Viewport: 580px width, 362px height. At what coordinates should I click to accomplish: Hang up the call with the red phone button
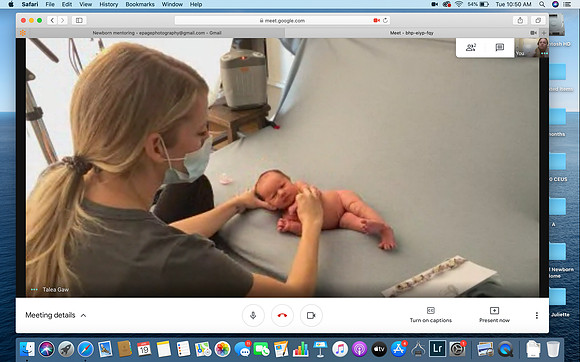pos(282,315)
